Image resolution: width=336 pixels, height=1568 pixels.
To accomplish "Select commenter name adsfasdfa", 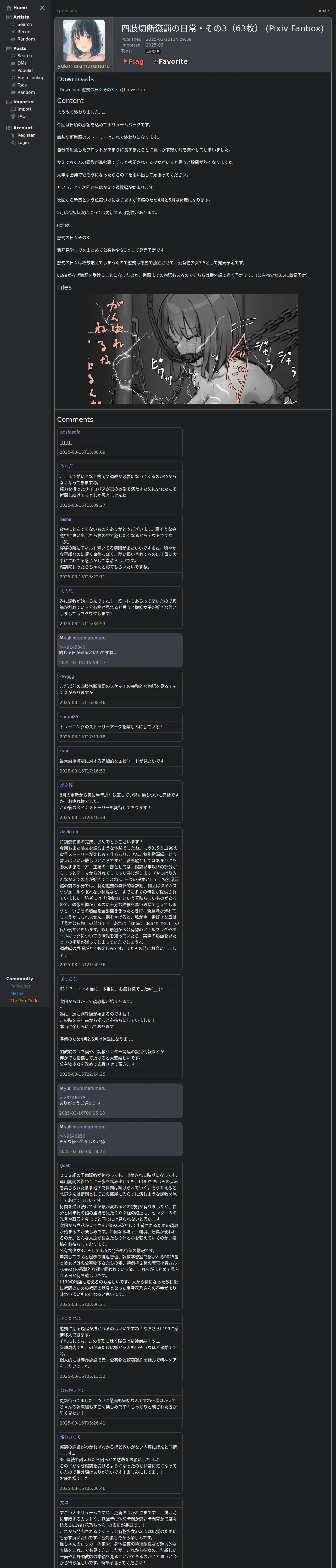I will (70, 432).
